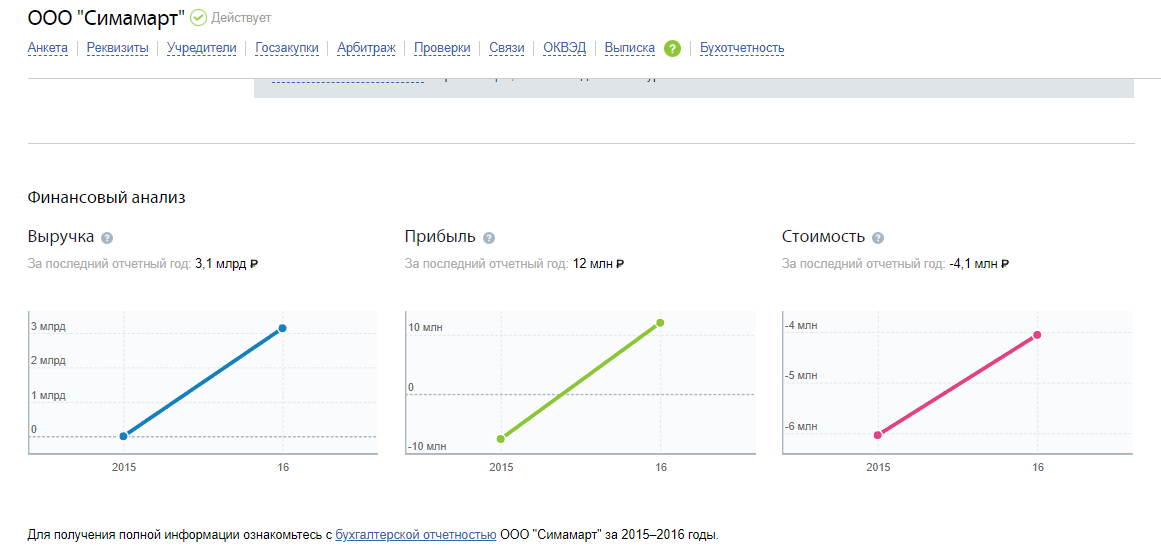1161x552 pixels.
Task: Open the Бухотчетность section
Action: click(741, 48)
